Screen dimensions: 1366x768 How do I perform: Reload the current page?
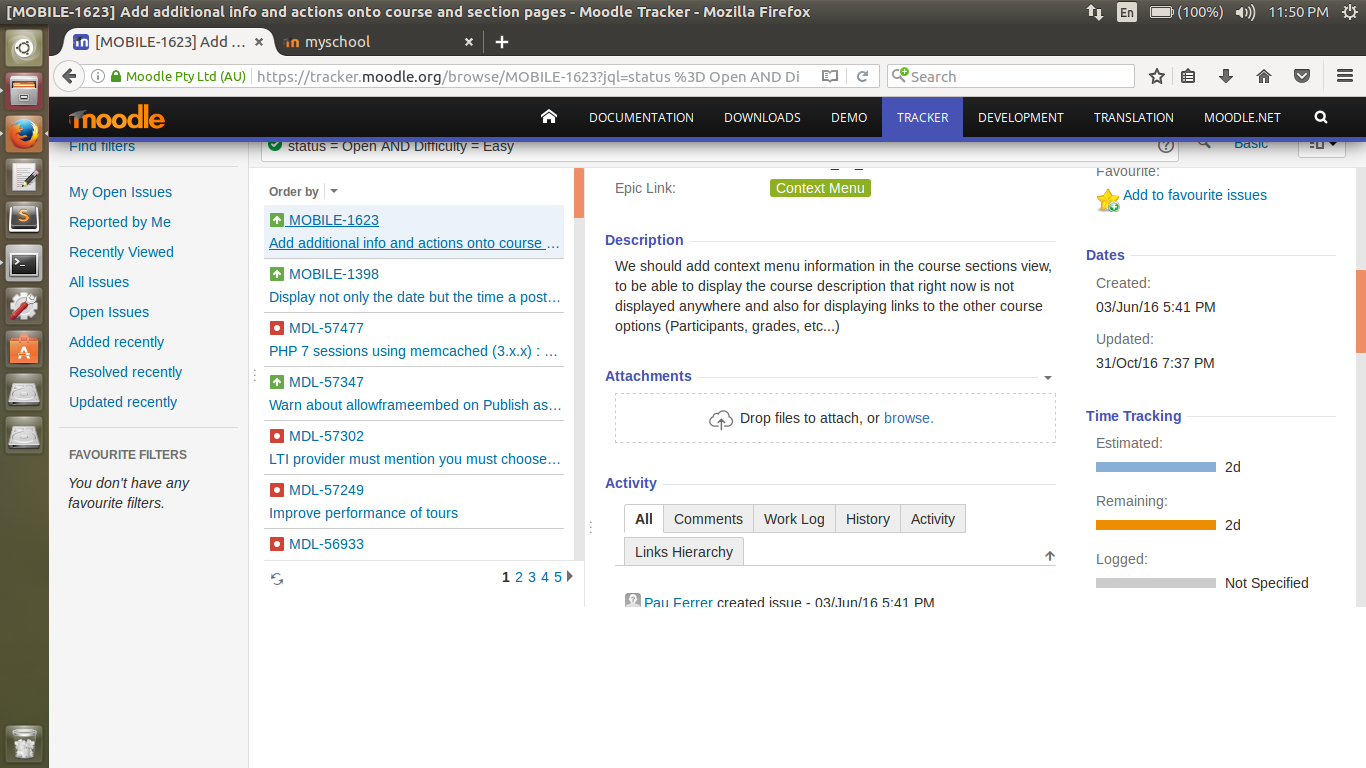tap(862, 76)
